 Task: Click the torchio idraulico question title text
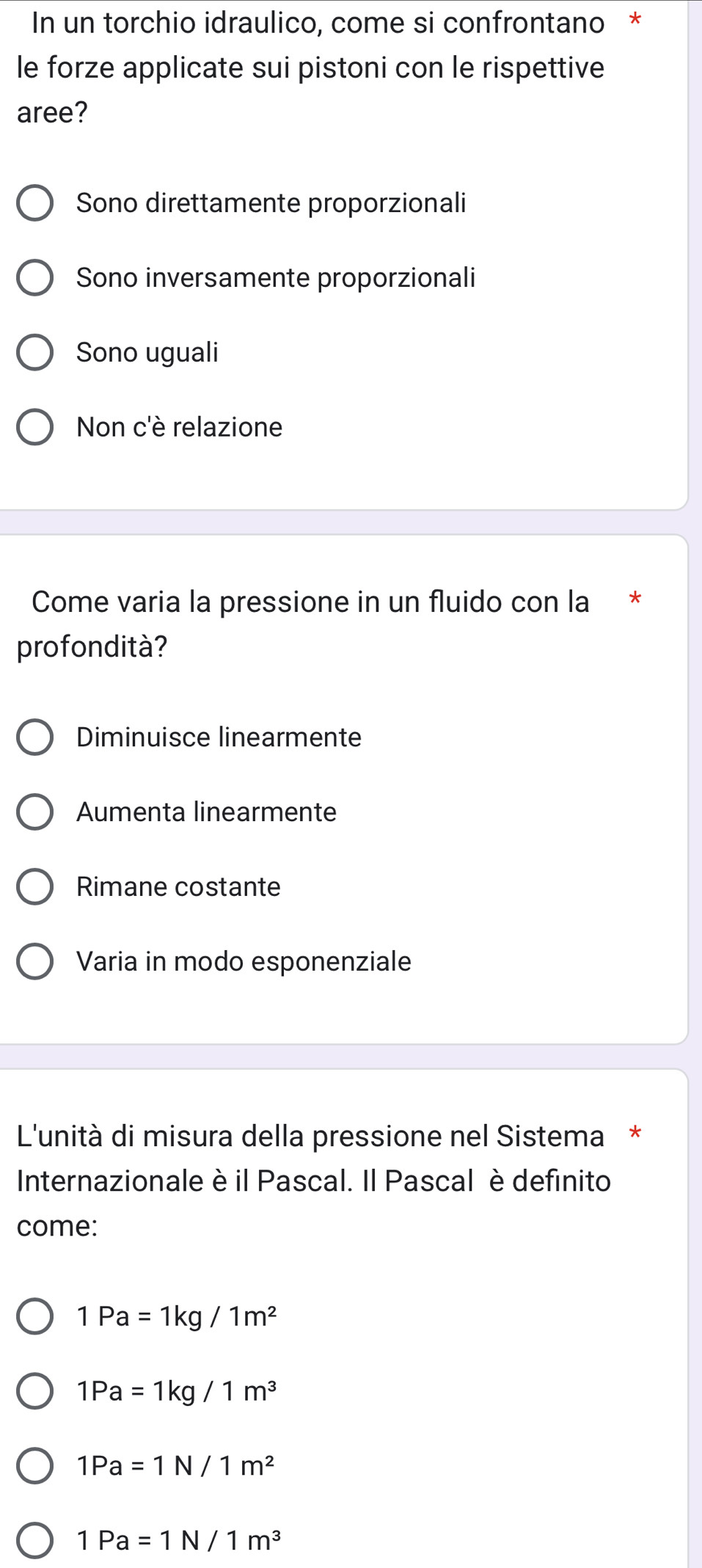coord(311,68)
